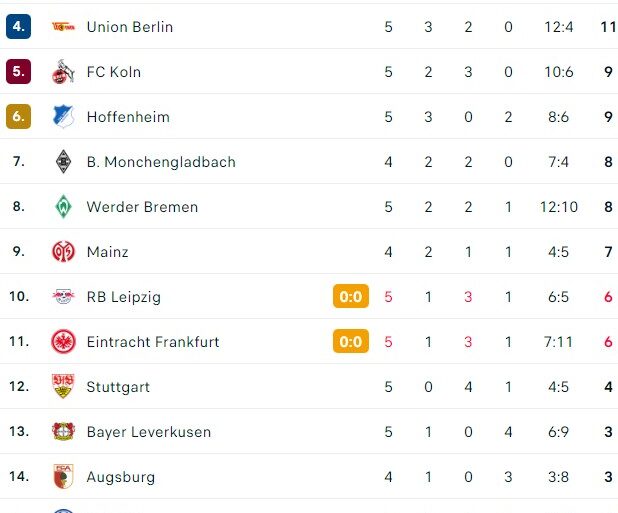
Task: Click the RB Leipzig club logo
Action: 63,297
